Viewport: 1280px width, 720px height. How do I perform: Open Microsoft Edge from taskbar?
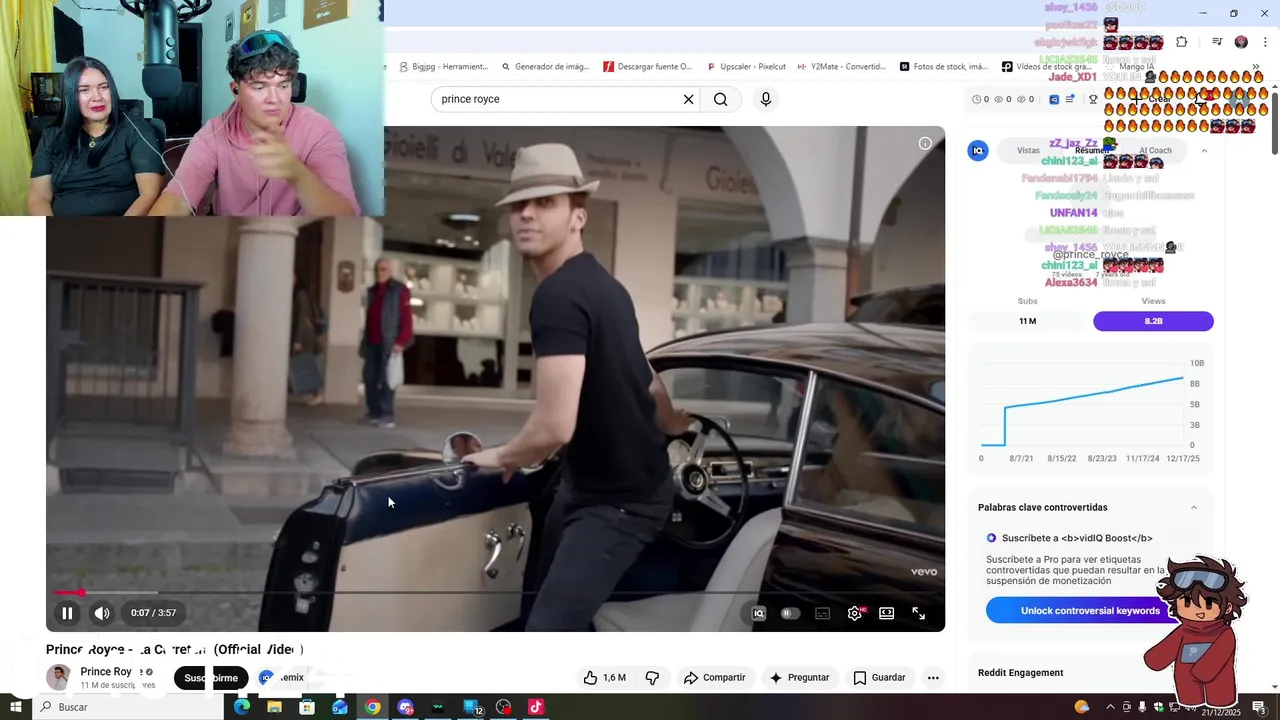241,707
